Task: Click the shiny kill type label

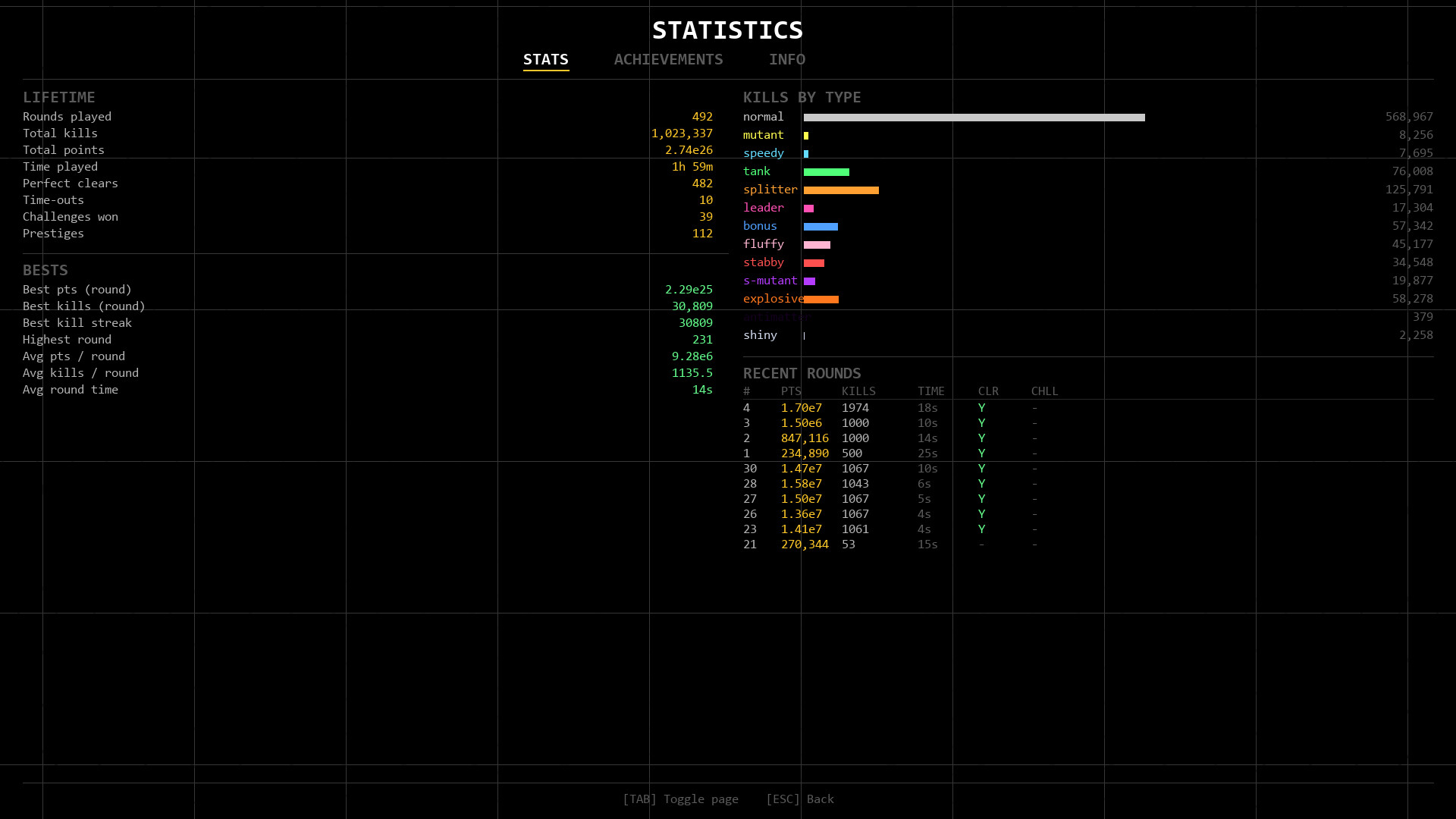Action: click(x=760, y=335)
